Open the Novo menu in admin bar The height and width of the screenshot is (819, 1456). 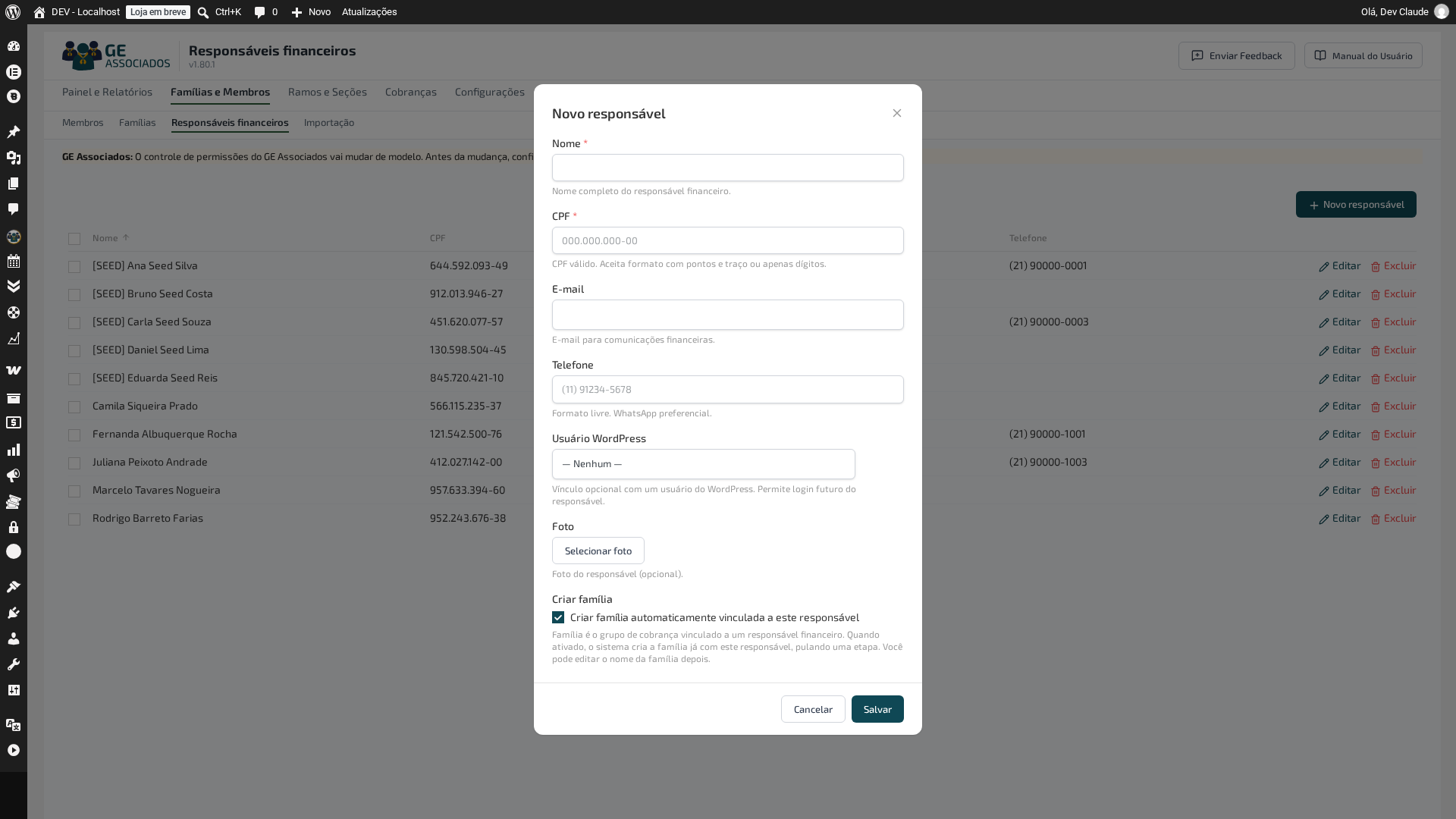(x=312, y=12)
